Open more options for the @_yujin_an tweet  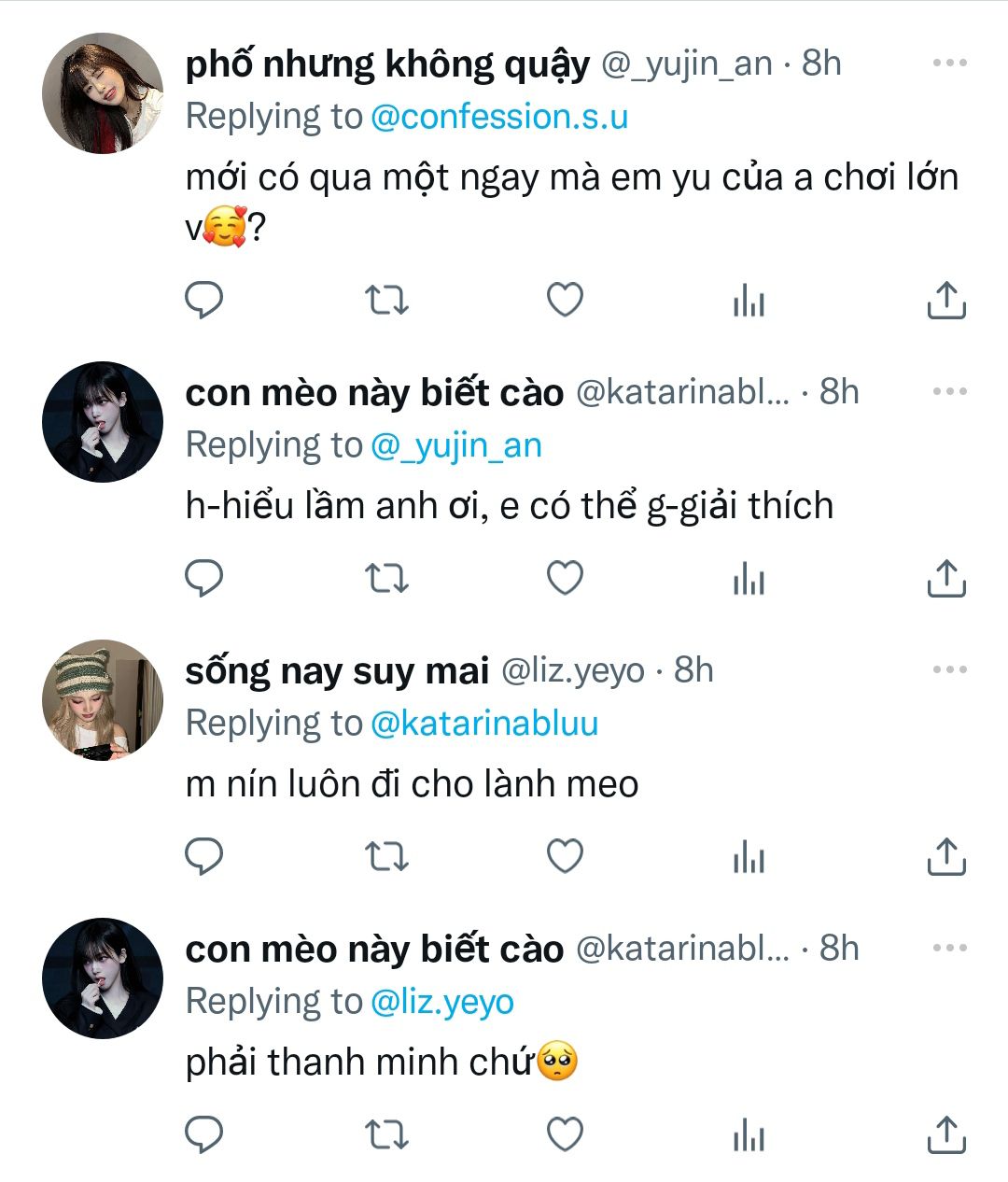[x=949, y=63]
